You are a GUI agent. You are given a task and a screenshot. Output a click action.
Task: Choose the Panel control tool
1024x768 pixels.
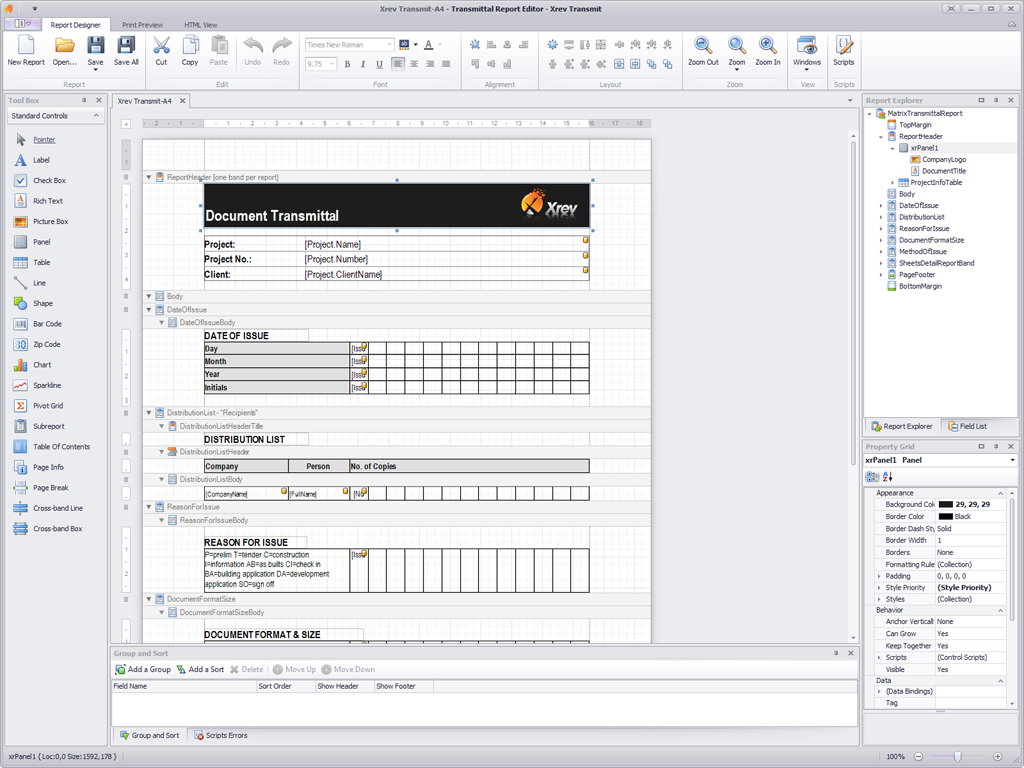pos(42,242)
